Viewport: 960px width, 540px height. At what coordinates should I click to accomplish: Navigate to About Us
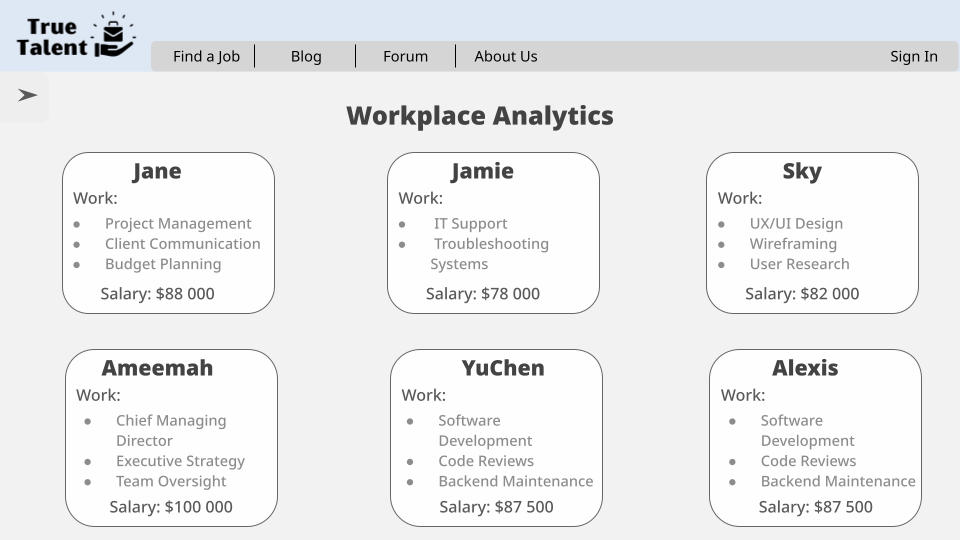point(506,56)
